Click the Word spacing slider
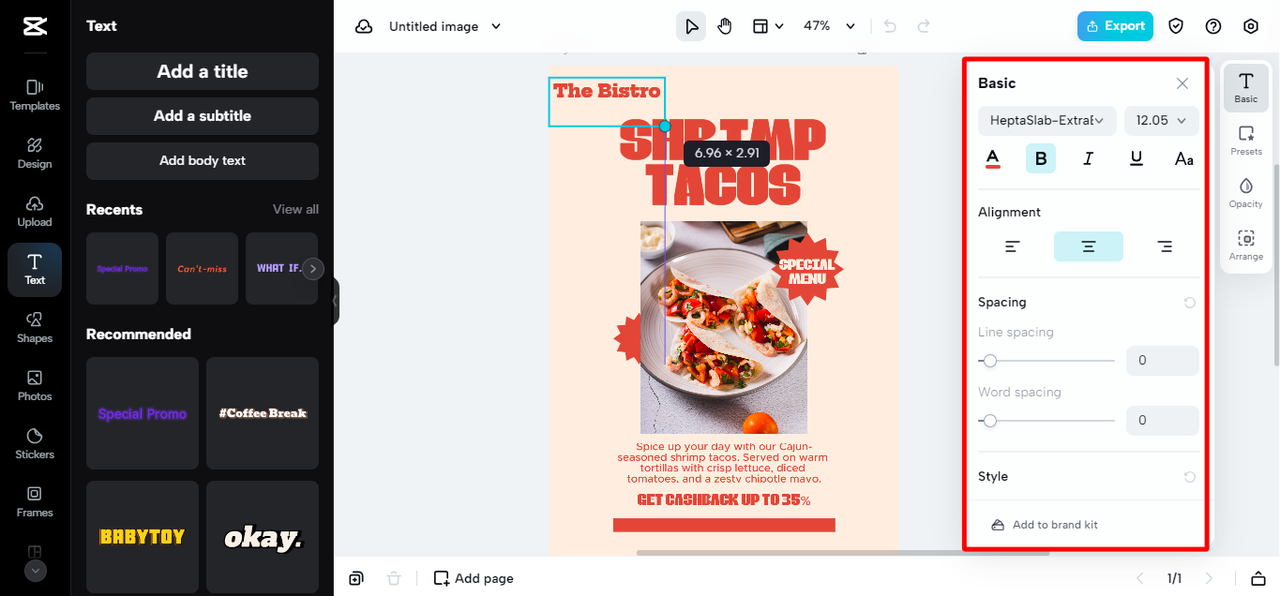Viewport: 1280px width, 596px height. point(1046,421)
